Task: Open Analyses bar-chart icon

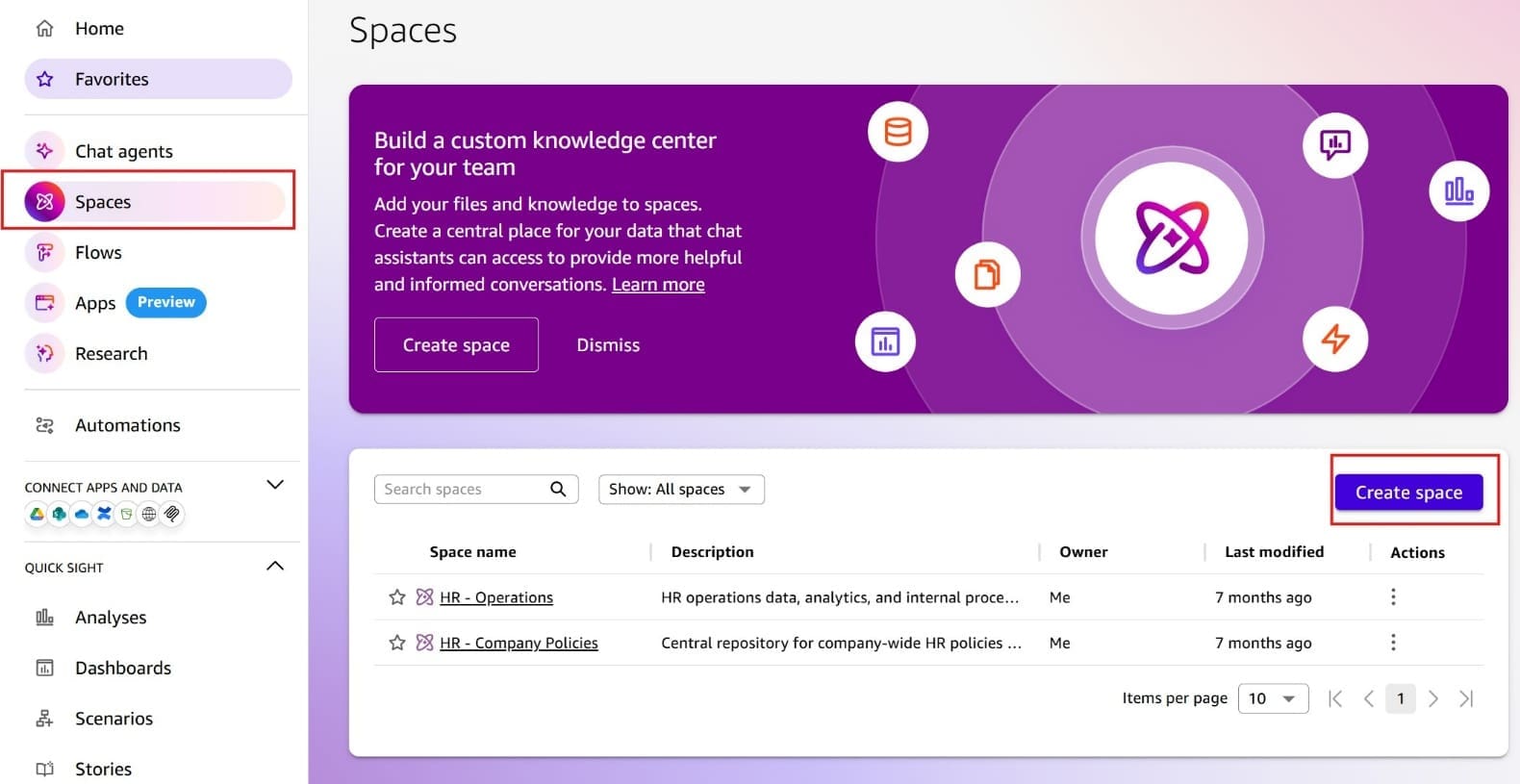Action: point(44,617)
